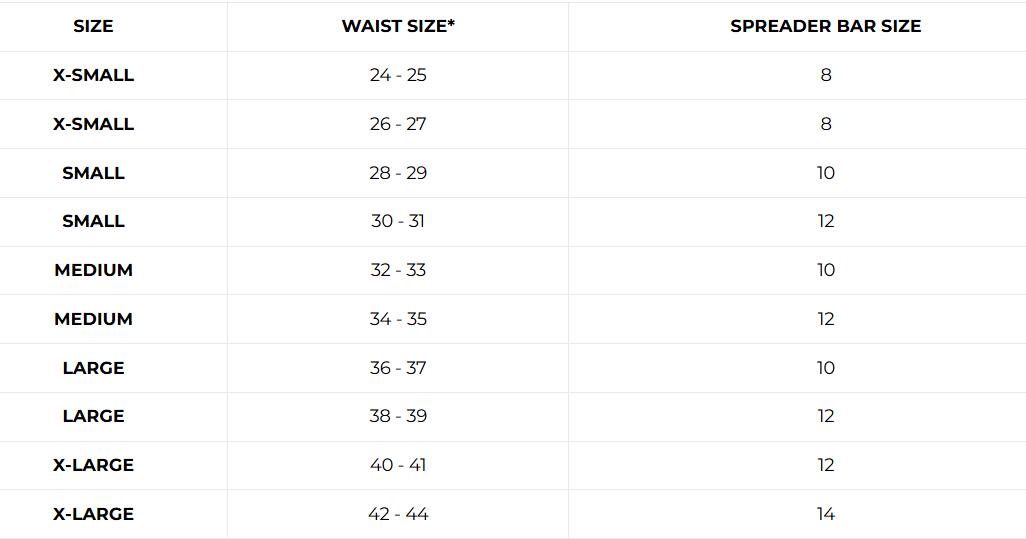This screenshot has height=539, width=1026.
Task: Click the 38 - 39 waist size cell
Action: tap(398, 416)
